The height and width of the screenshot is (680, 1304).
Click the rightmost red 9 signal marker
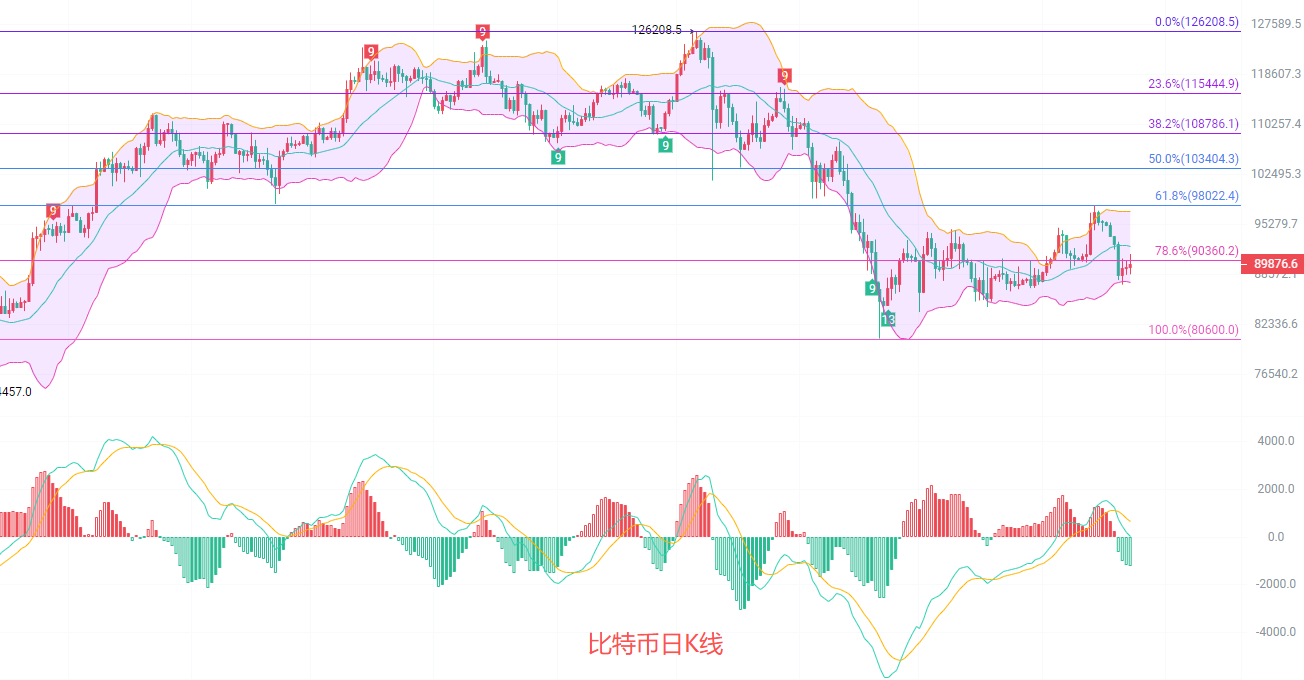785,75
